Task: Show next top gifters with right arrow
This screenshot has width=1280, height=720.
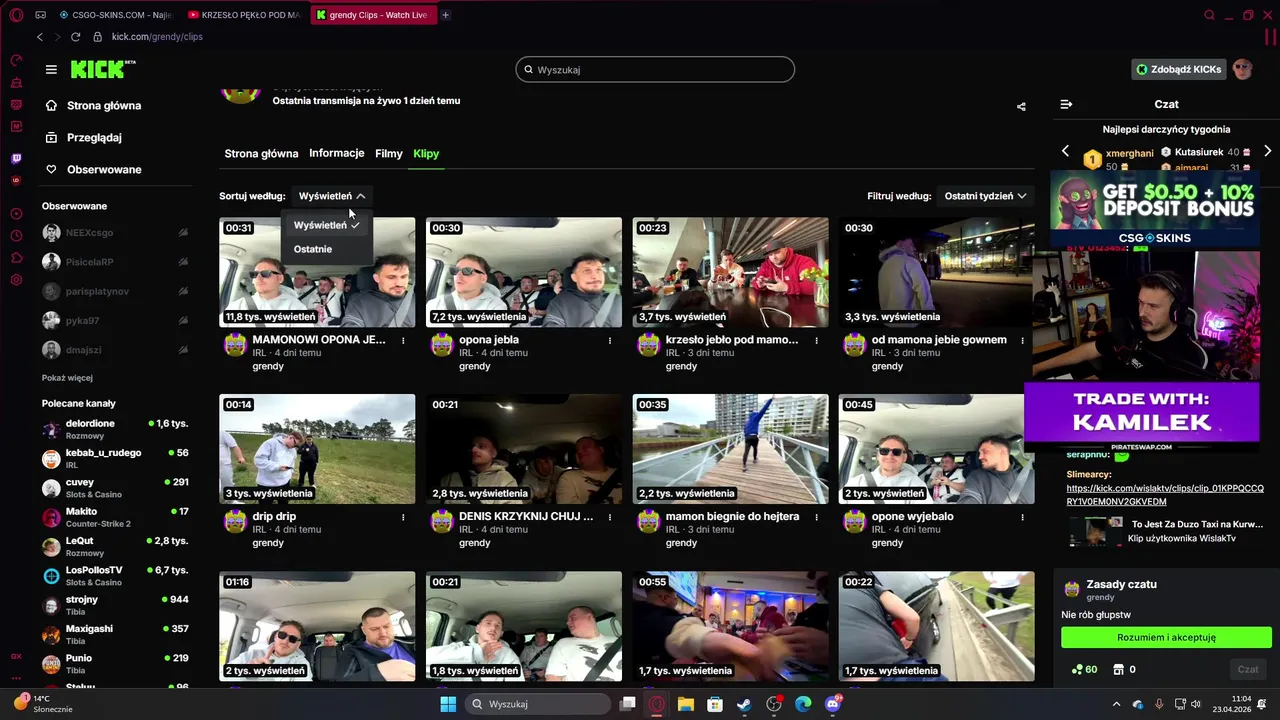Action: click(1267, 151)
